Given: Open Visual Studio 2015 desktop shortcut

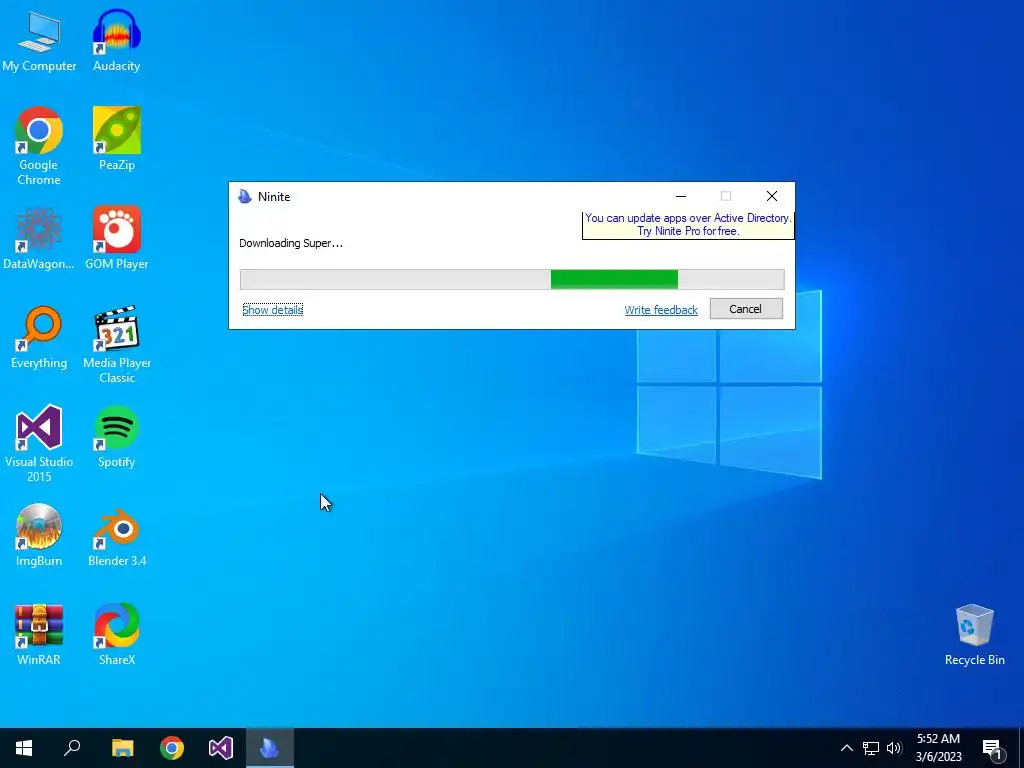Looking at the screenshot, I should tap(39, 444).
